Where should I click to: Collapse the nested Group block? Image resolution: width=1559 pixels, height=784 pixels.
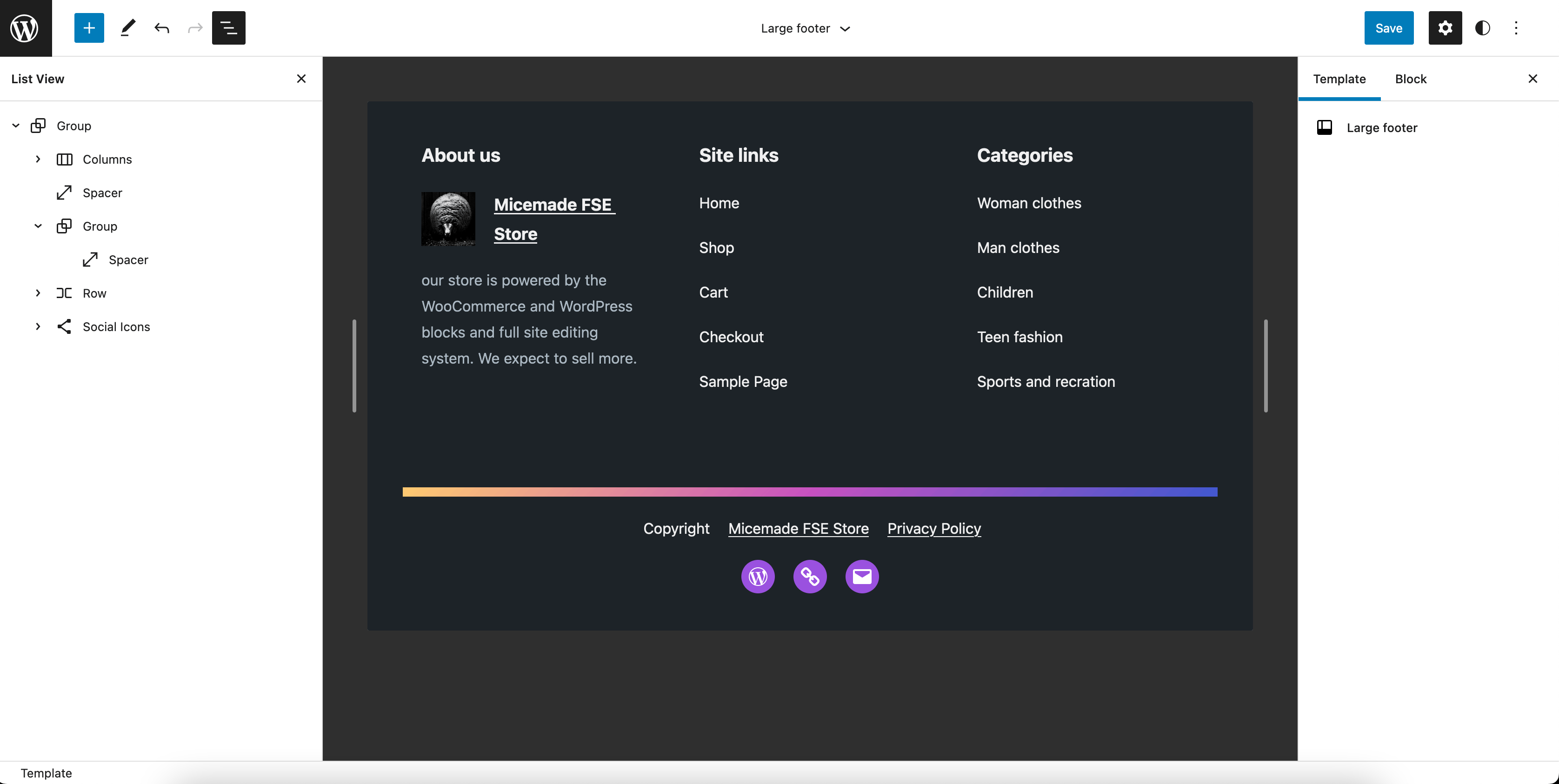tap(38, 226)
